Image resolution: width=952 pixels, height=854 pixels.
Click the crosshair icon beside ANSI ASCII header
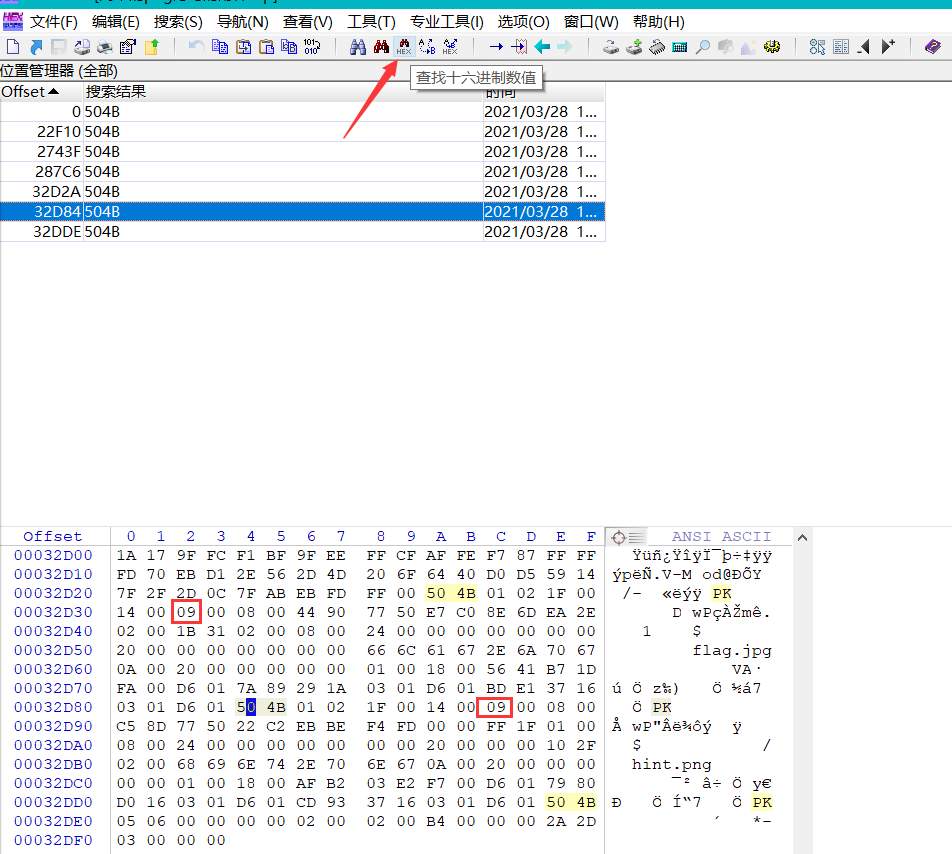point(619,537)
